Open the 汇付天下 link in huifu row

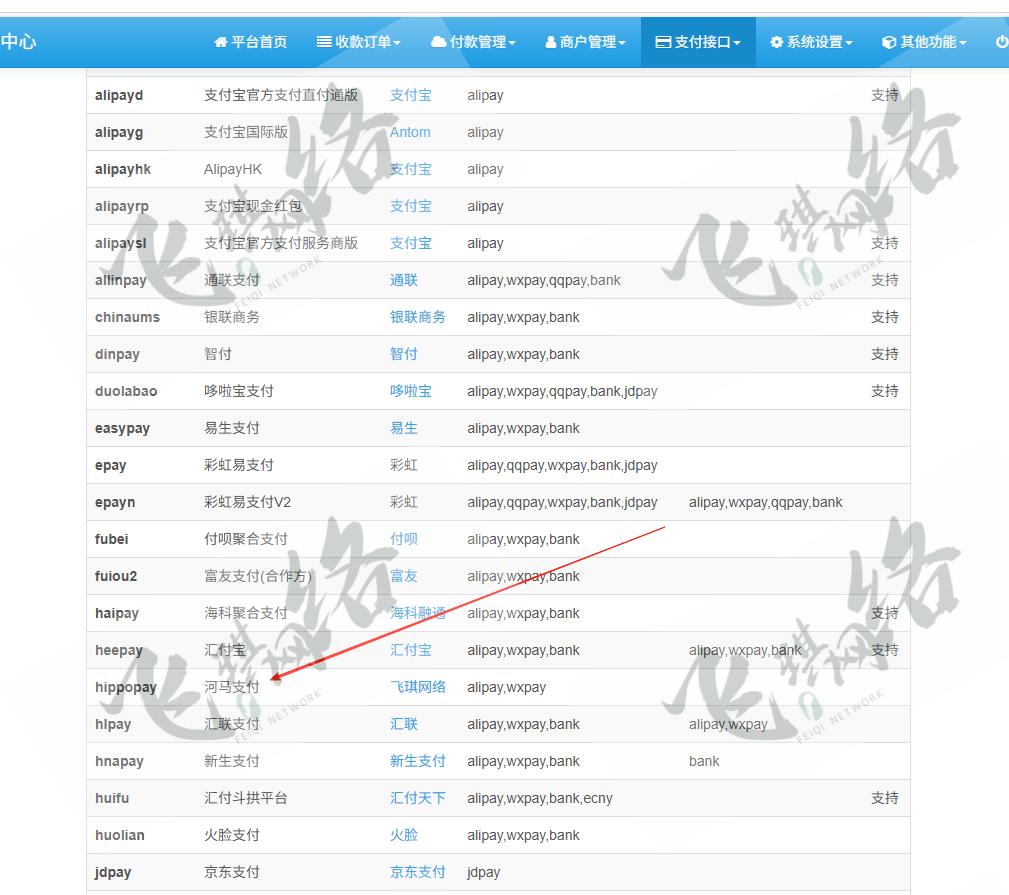[418, 798]
